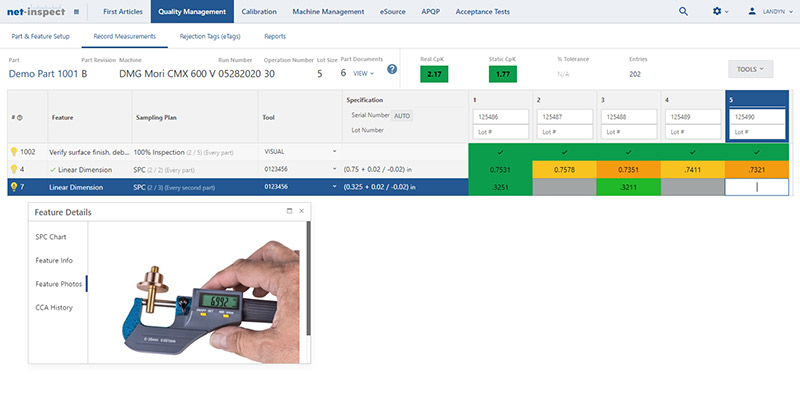Click the Lot # field under serial 125486
Image resolution: width=800 pixels, height=399 pixels.
(501, 132)
